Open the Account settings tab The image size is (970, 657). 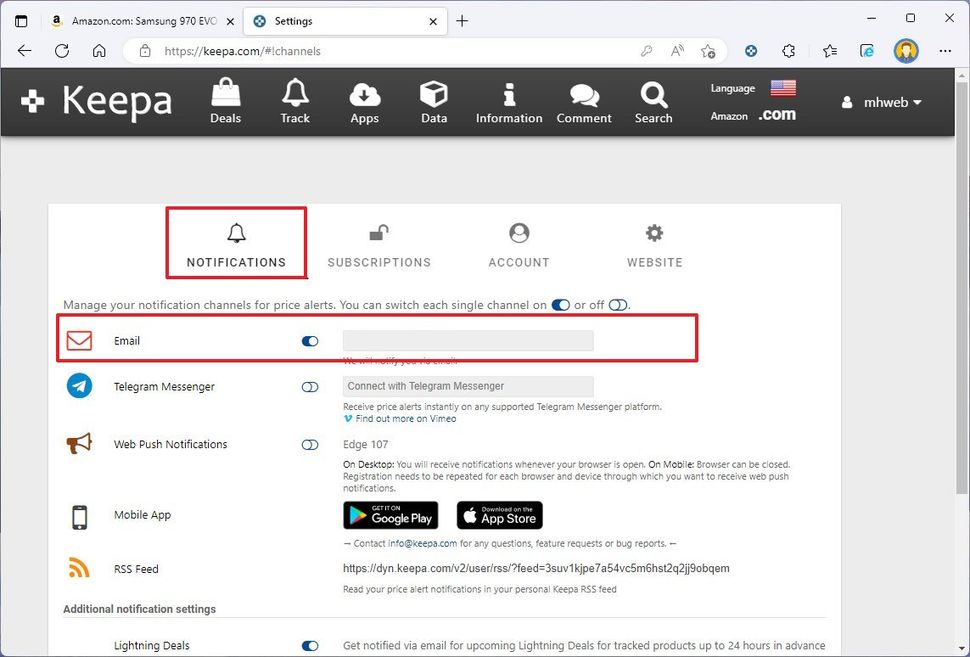[518, 243]
